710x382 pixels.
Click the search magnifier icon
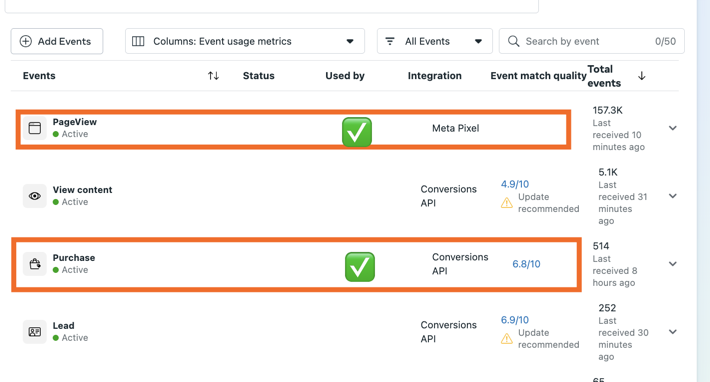pyautogui.click(x=513, y=41)
